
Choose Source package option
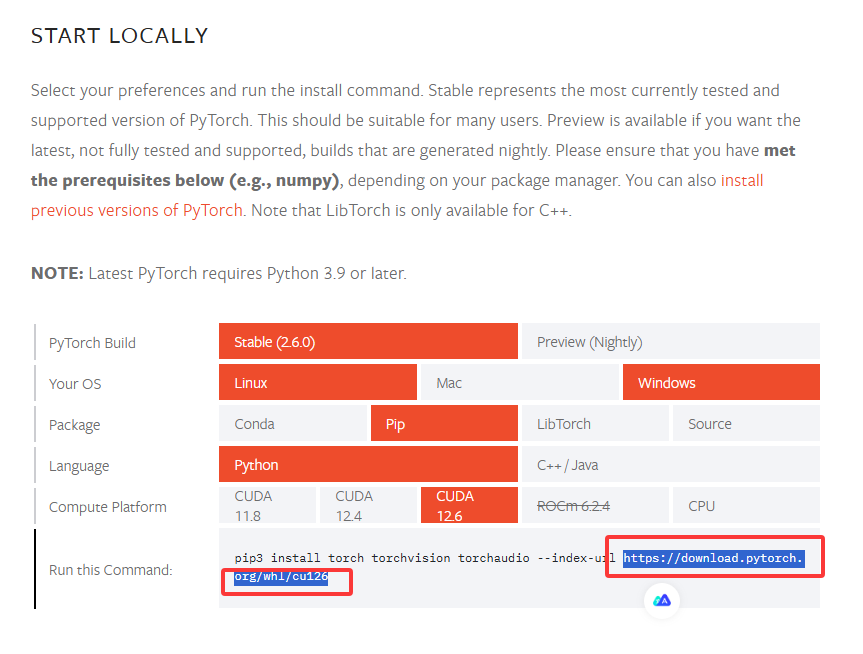745,423
